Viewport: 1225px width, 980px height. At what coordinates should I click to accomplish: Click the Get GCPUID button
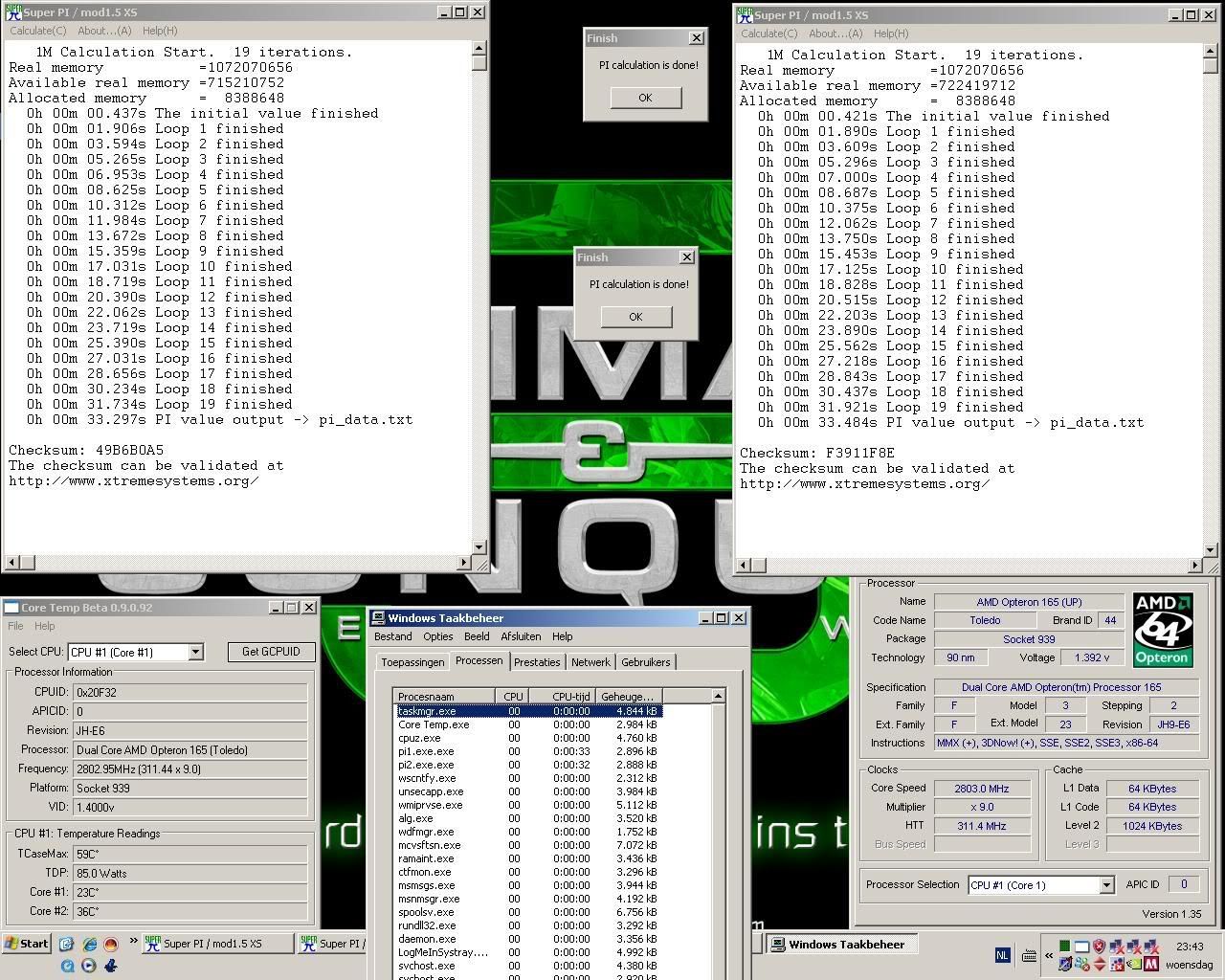(x=271, y=652)
